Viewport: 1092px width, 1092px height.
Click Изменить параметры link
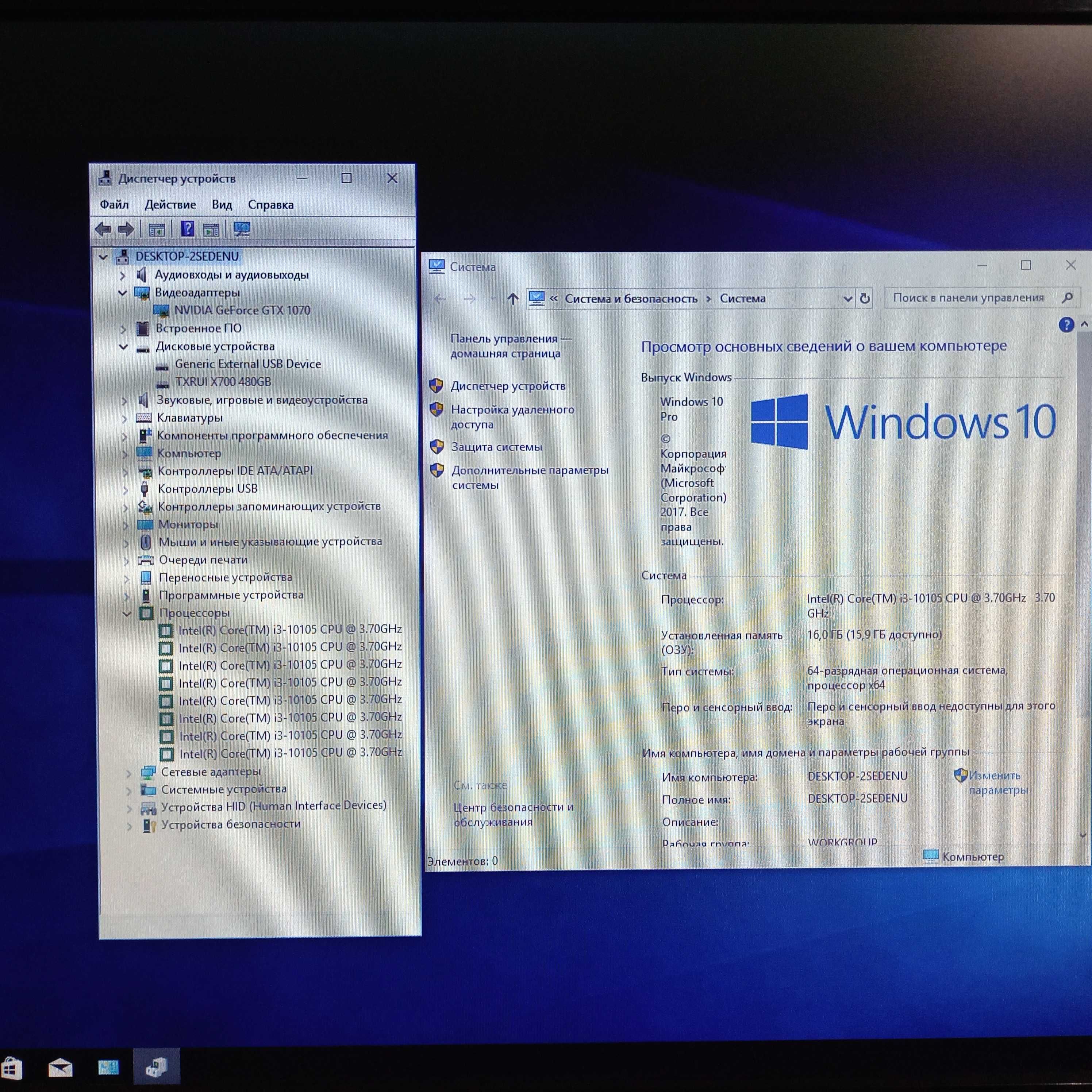coord(997,783)
